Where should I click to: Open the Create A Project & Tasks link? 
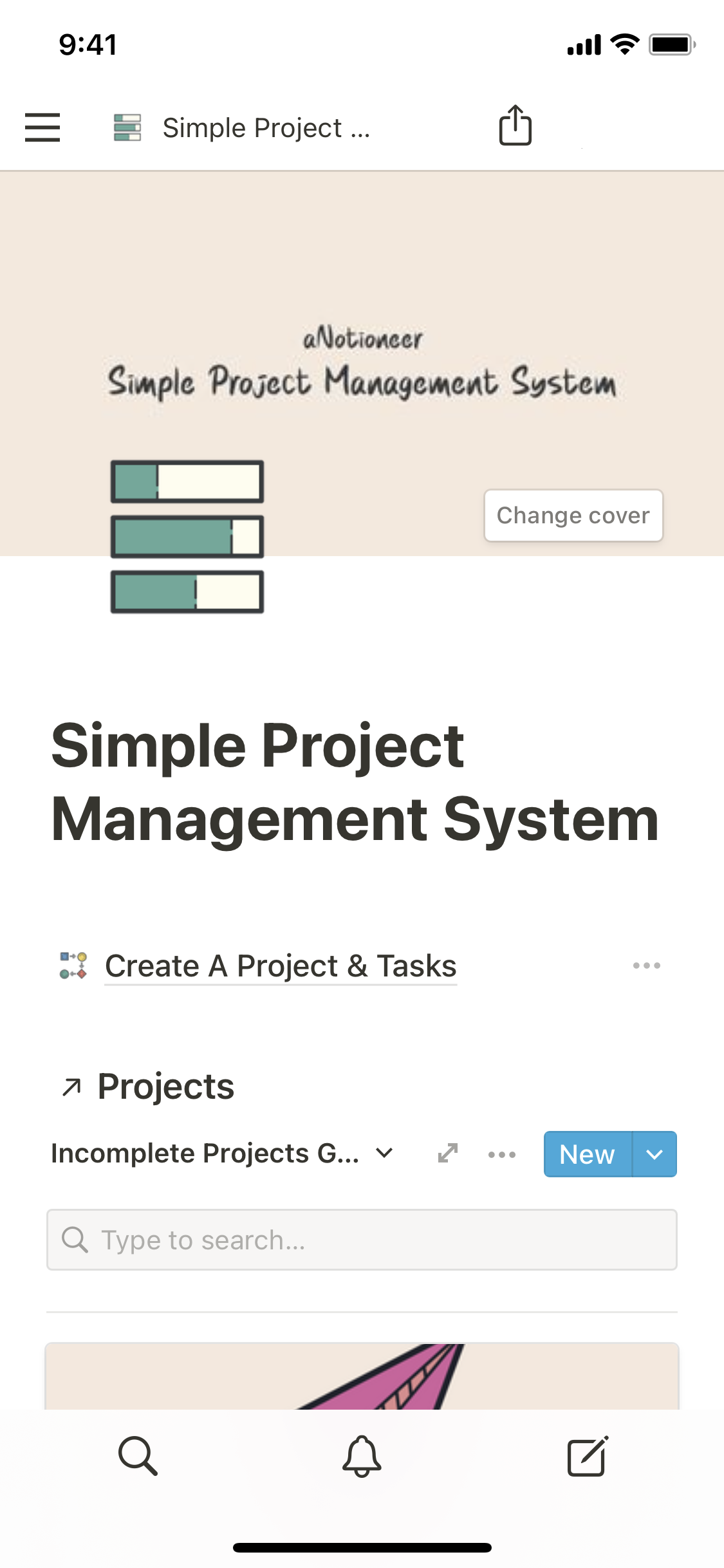[281, 966]
